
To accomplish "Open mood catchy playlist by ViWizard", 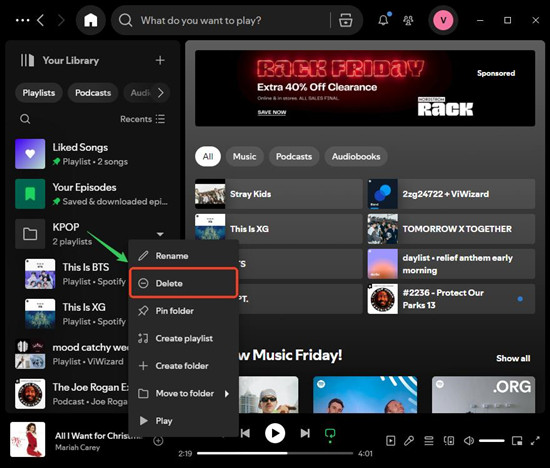I will tap(71, 354).
